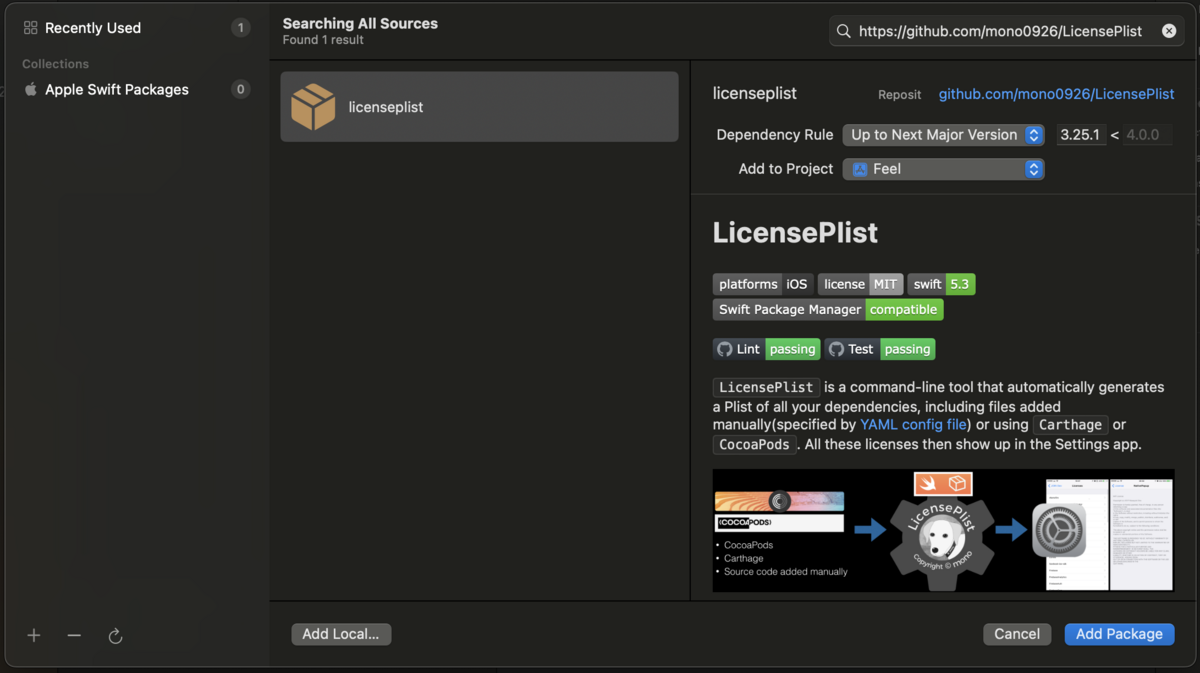1200x673 pixels.
Task: Click the LicensePlist diagram image
Action: tap(943, 531)
